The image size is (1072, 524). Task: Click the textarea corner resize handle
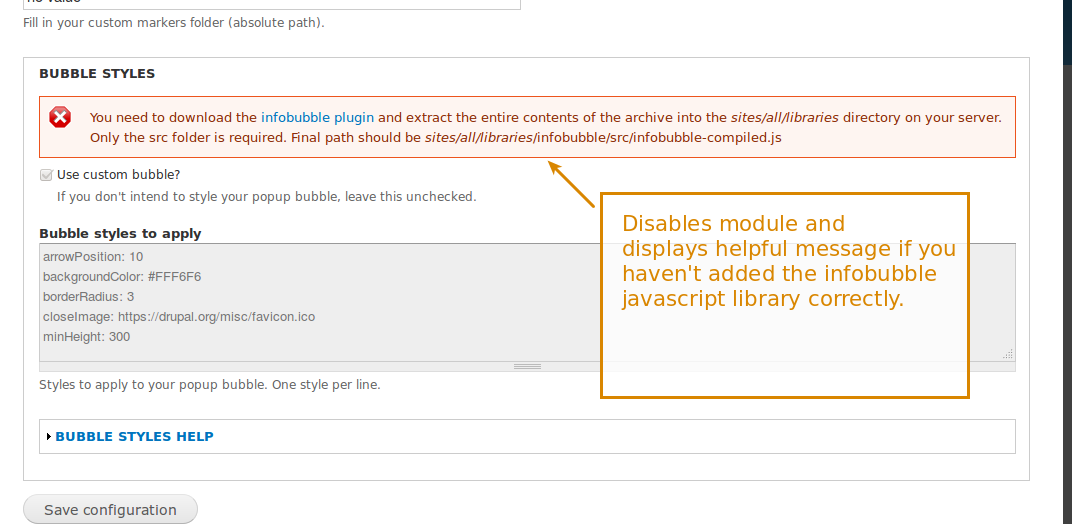[1008, 353]
